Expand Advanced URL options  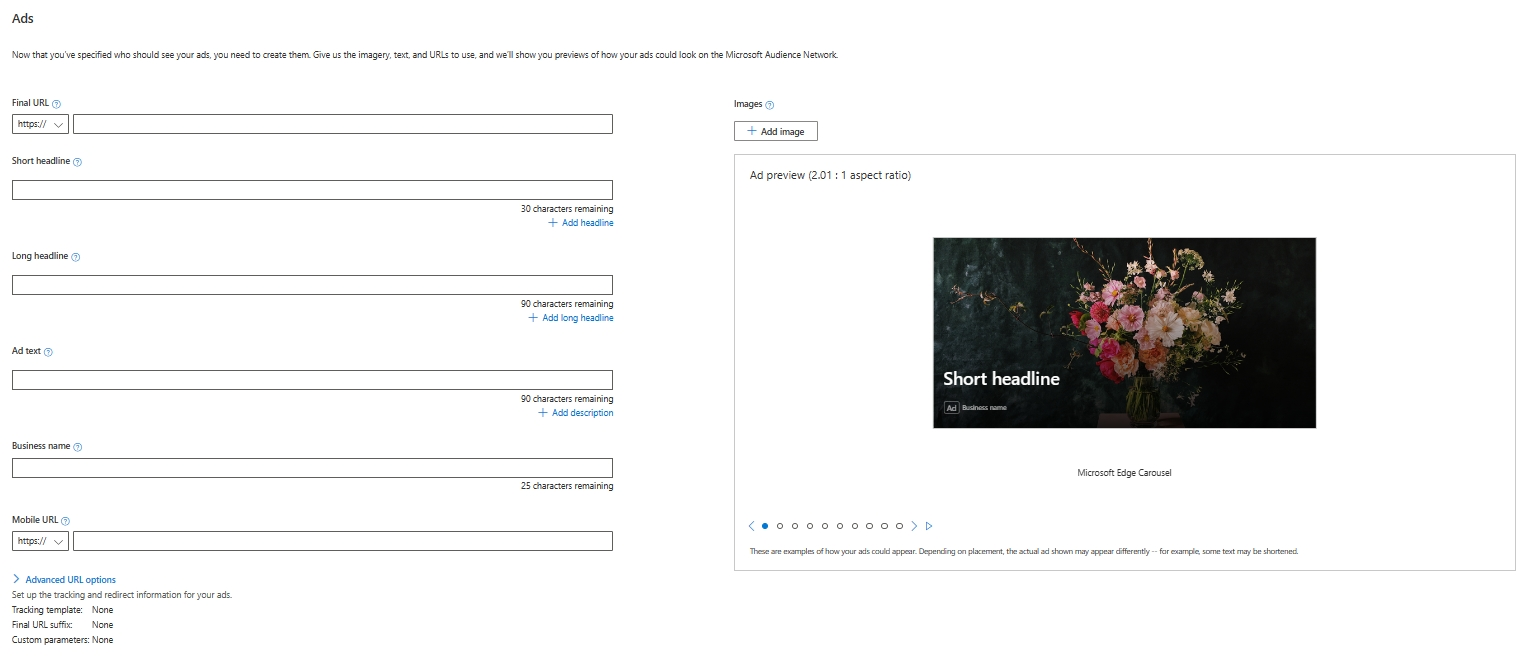click(x=64, y=580)
